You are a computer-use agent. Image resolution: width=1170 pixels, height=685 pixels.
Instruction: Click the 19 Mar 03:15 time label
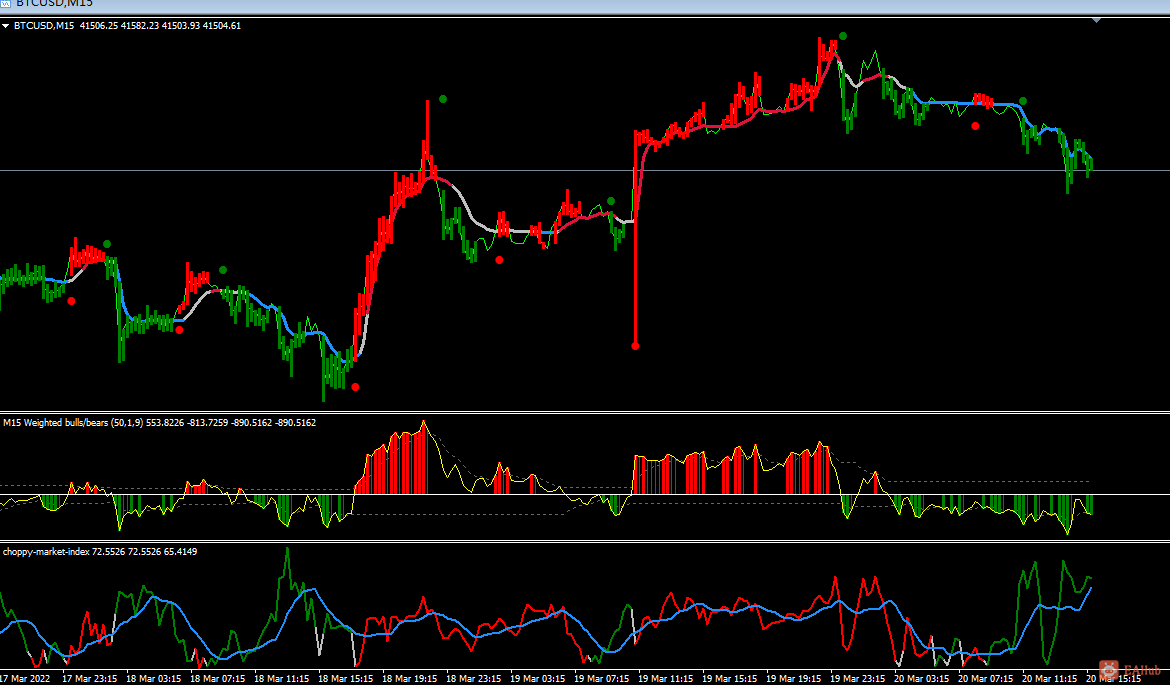[x=538, y=678]
